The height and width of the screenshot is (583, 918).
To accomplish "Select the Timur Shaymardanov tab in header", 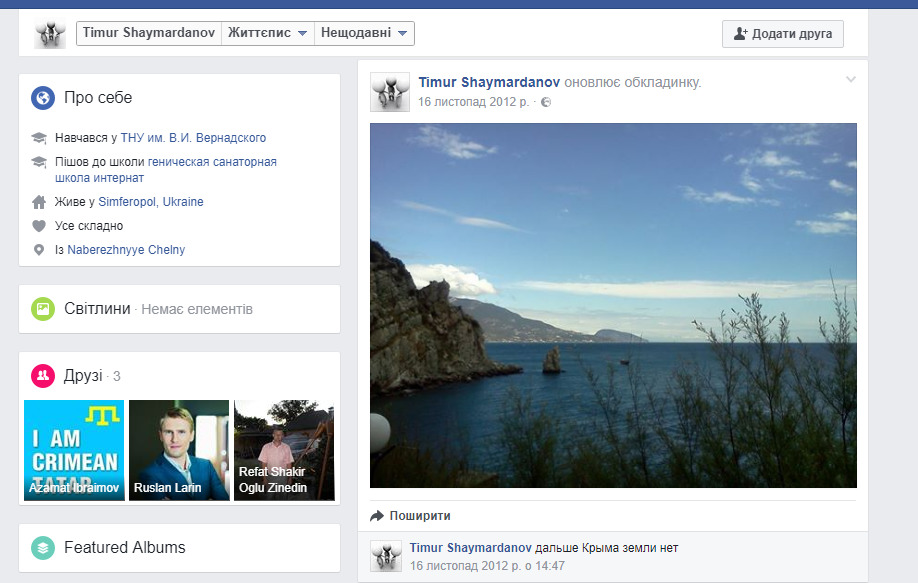I will (x=149, y=33).
